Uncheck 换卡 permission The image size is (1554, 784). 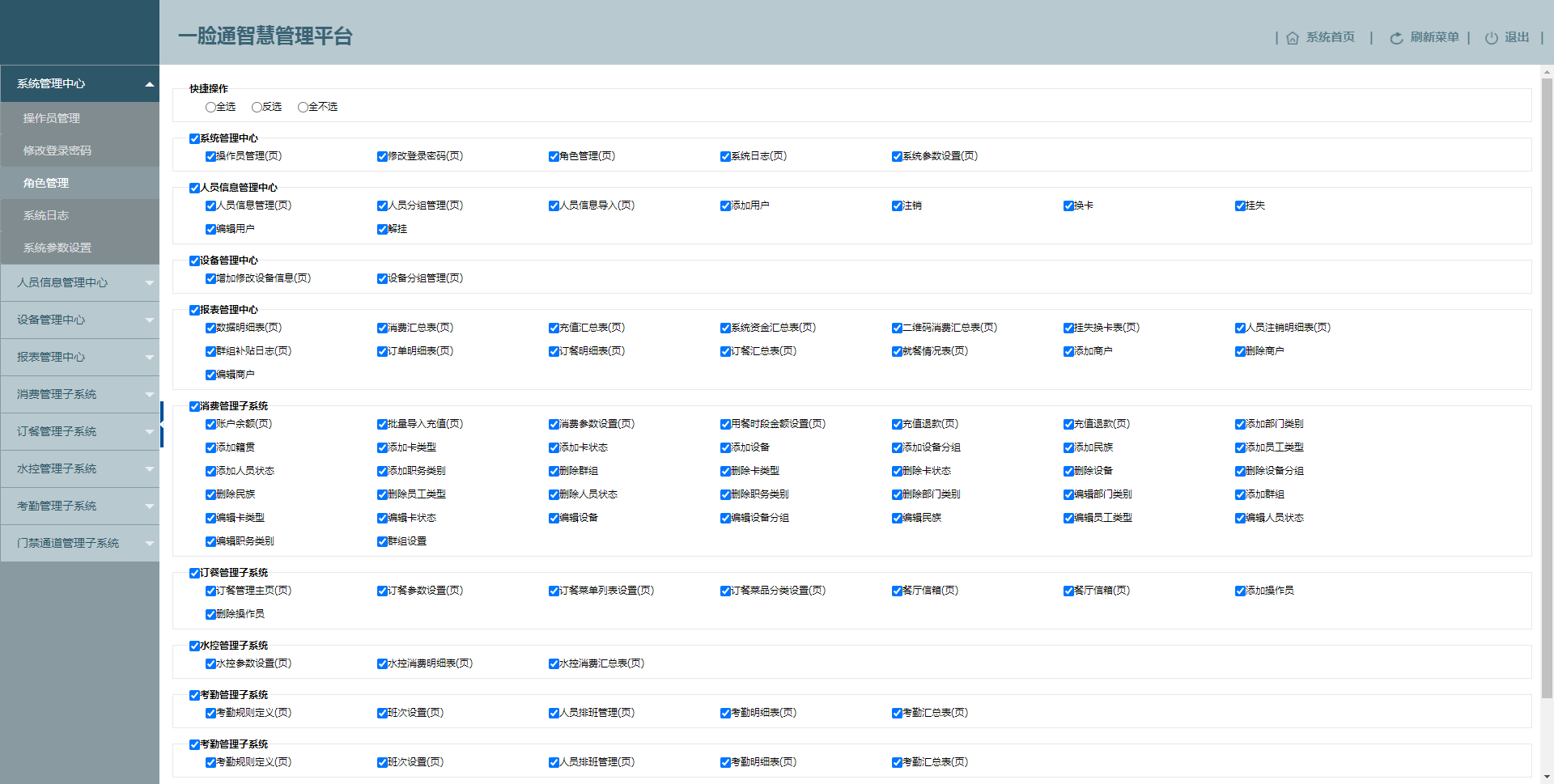click(x=1068, y=206)
